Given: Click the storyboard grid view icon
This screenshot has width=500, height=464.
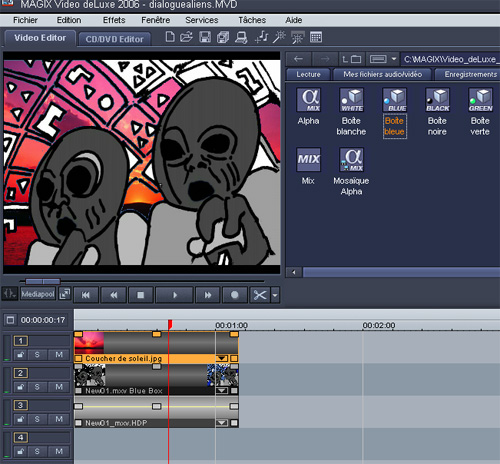Looking at the screenshot, I should click(316, 37).
